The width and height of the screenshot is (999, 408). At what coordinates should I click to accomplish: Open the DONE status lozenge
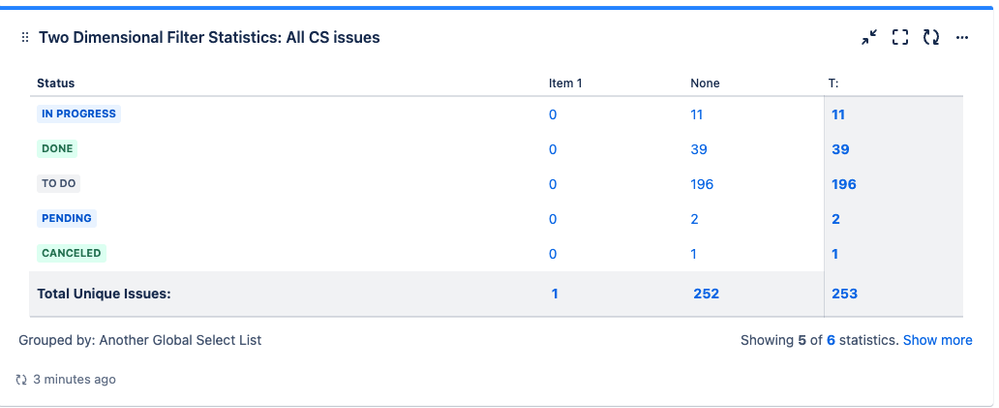pos(57,149)
